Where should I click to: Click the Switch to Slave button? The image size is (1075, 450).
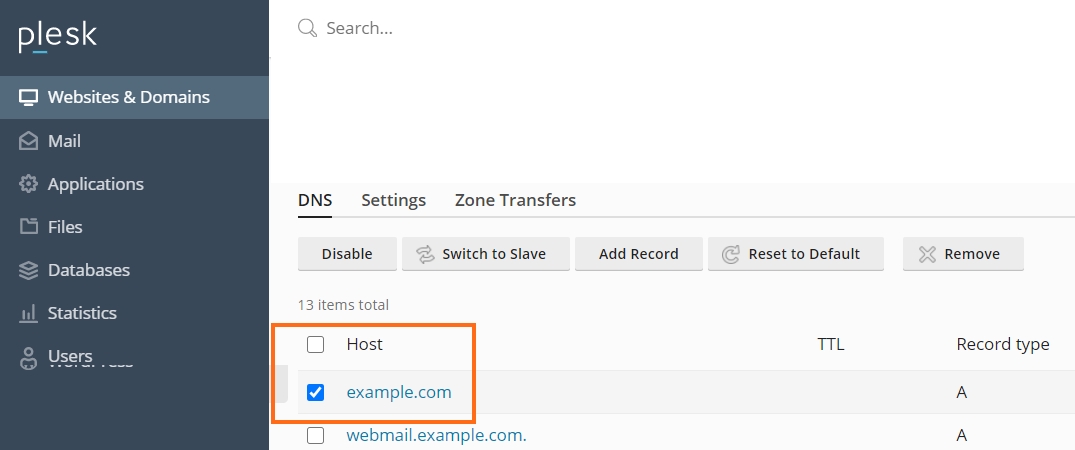(x=486, y=254)
